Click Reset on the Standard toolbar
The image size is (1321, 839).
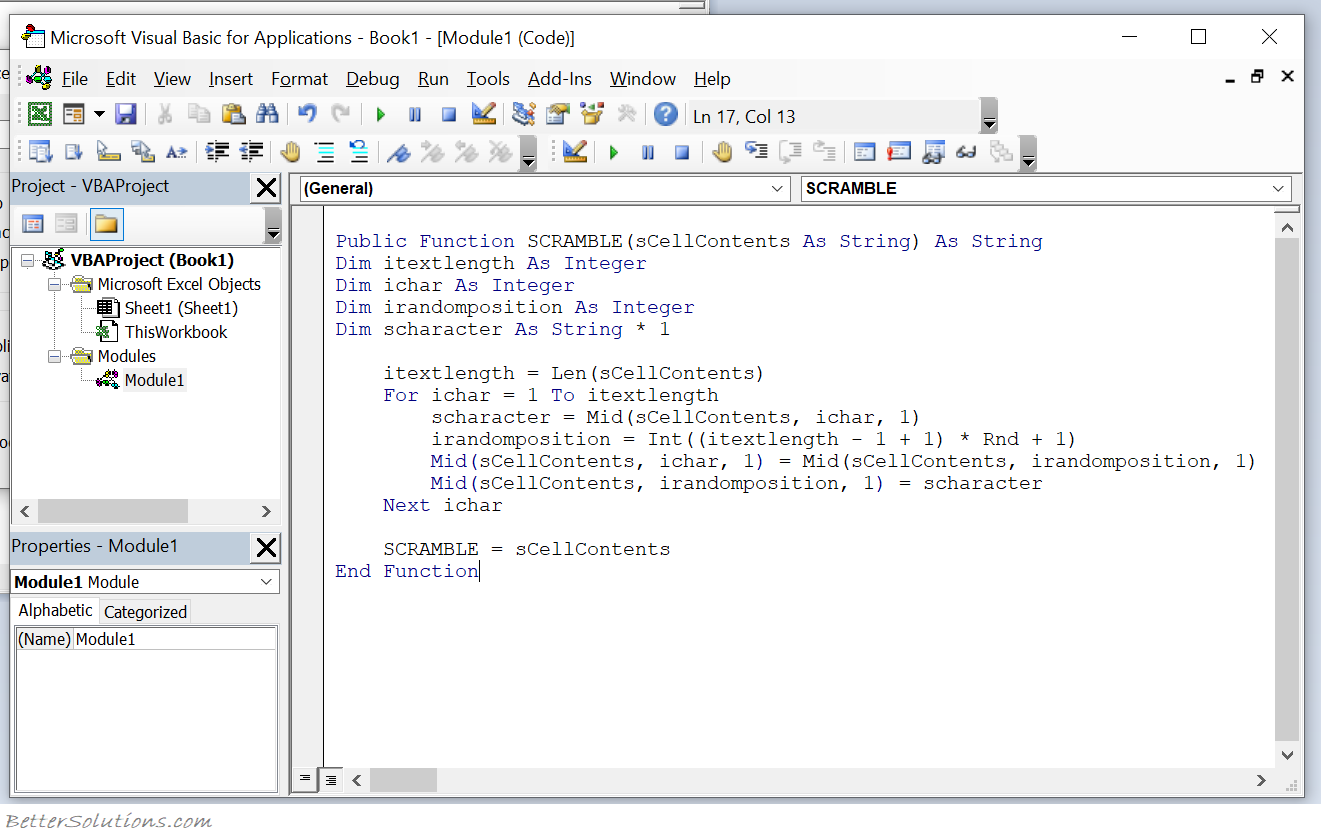(x=449, y=114)
